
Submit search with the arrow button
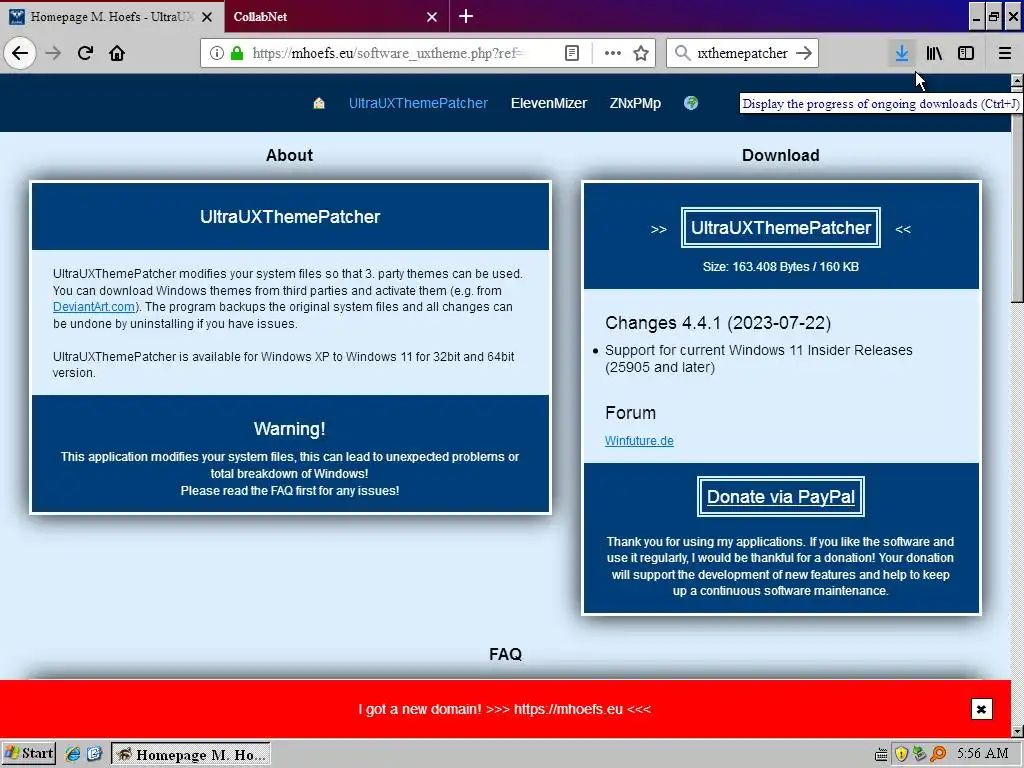(x=805, y=53)
